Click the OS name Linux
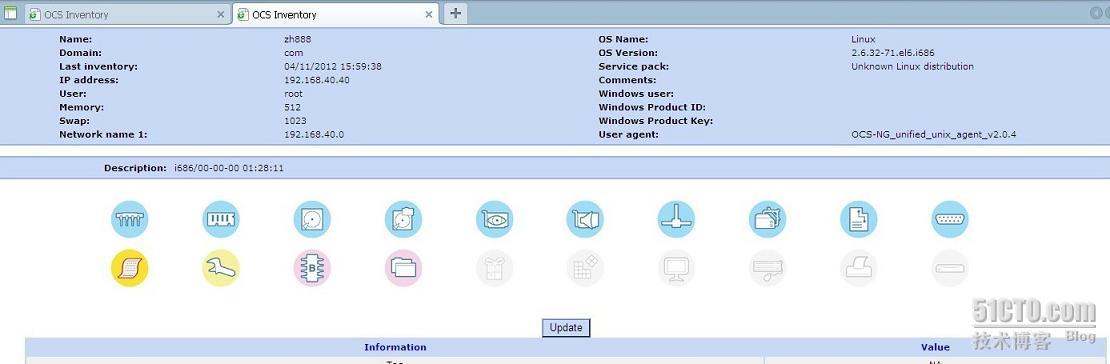Screen dimensions: 1110x364 [863, 40]
